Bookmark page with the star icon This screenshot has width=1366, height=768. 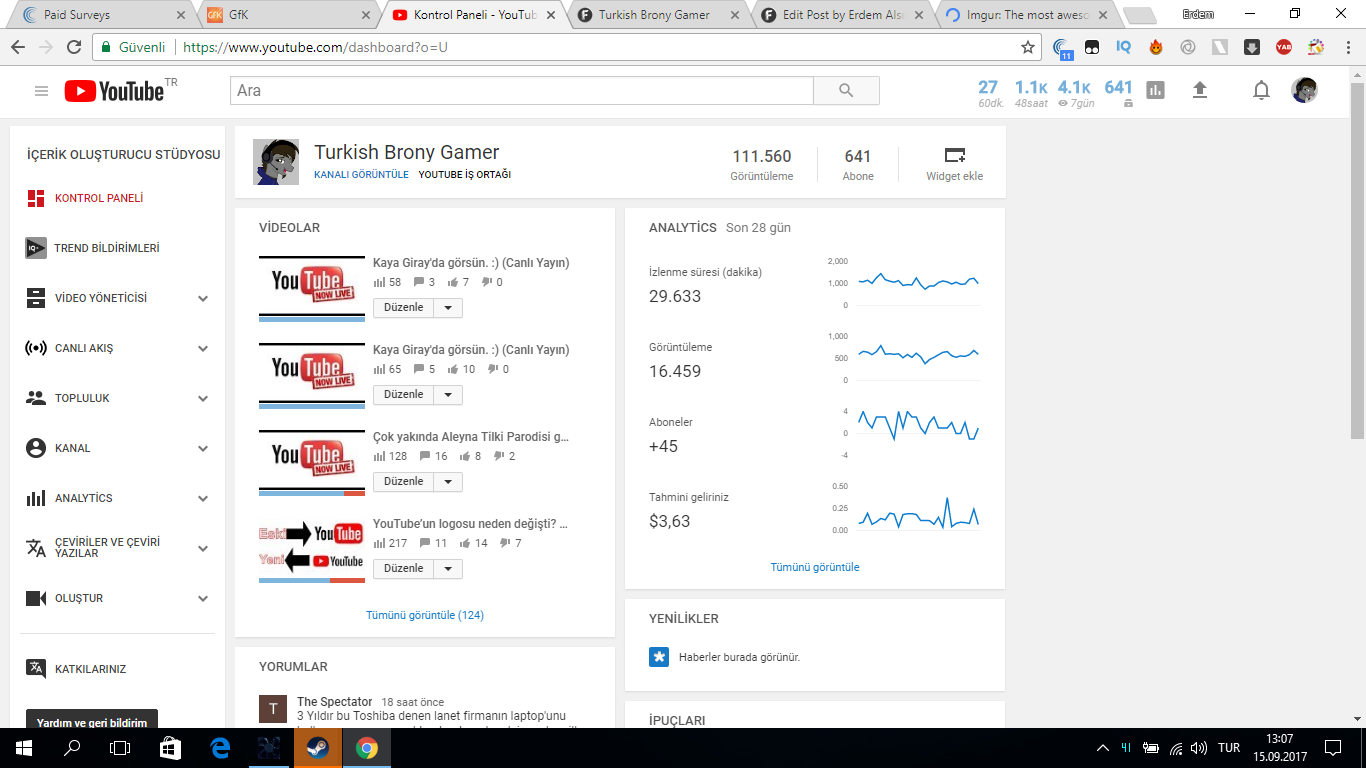point(1027,47)
